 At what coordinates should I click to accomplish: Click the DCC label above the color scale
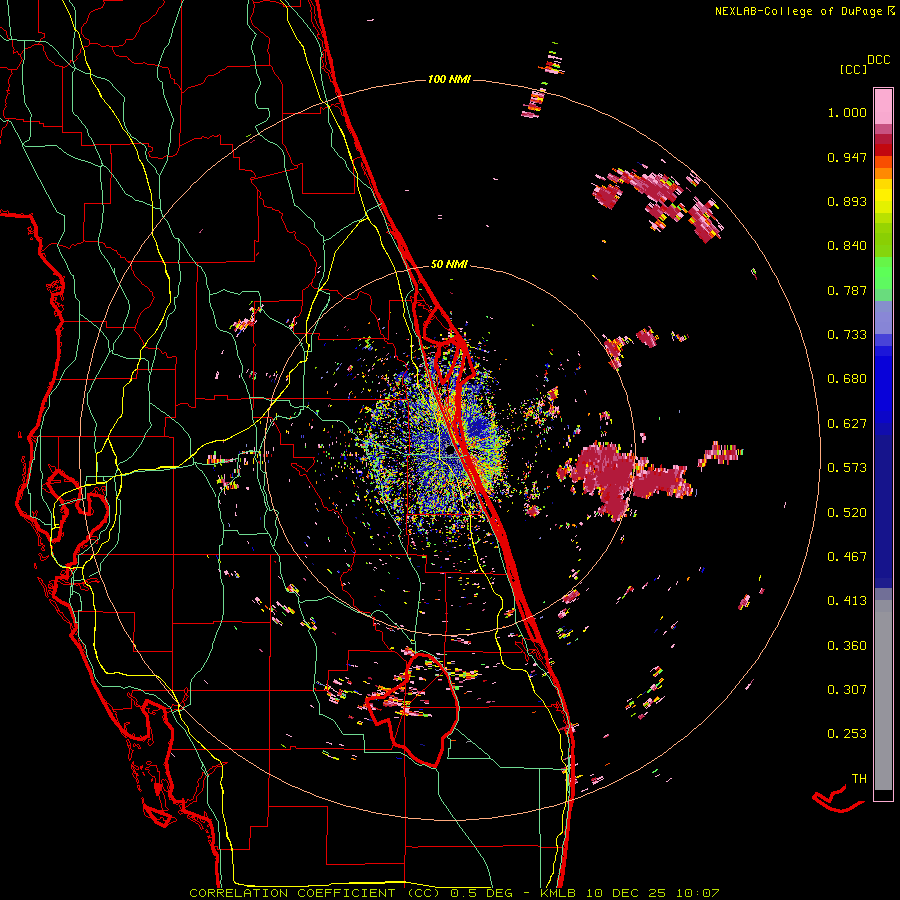(878, 60)
